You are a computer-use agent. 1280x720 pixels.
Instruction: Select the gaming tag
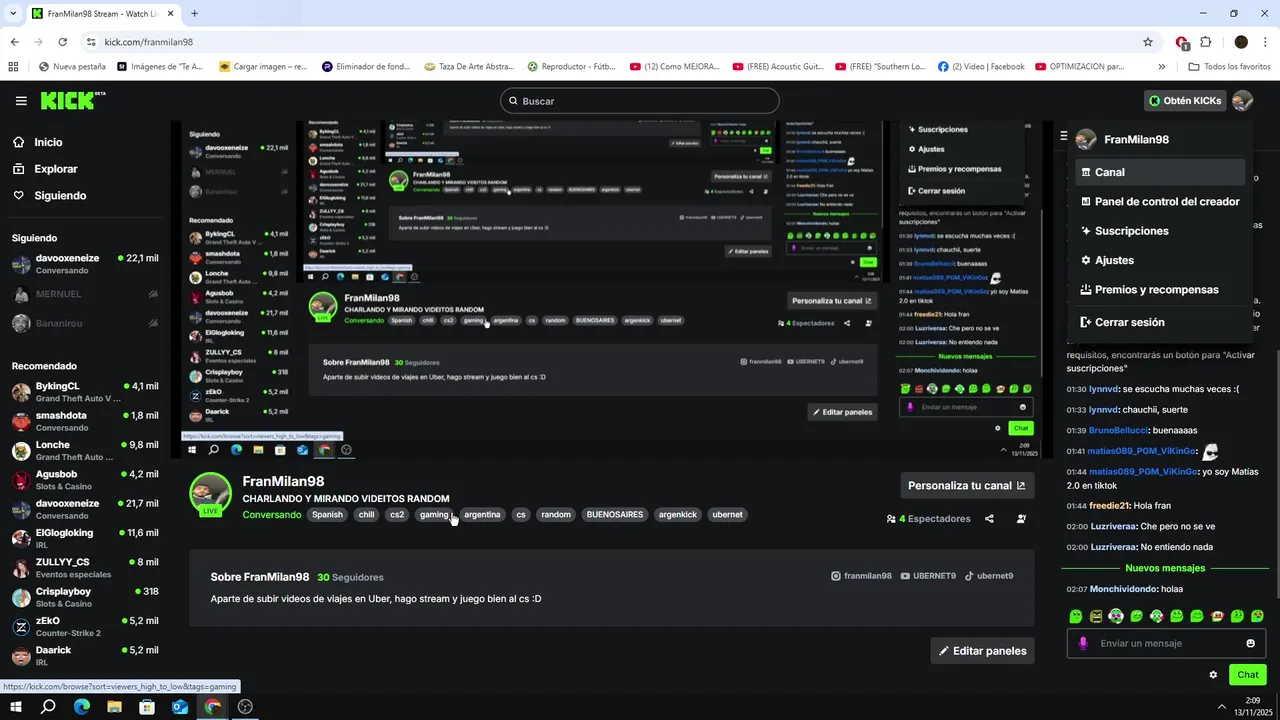point(434,515)
